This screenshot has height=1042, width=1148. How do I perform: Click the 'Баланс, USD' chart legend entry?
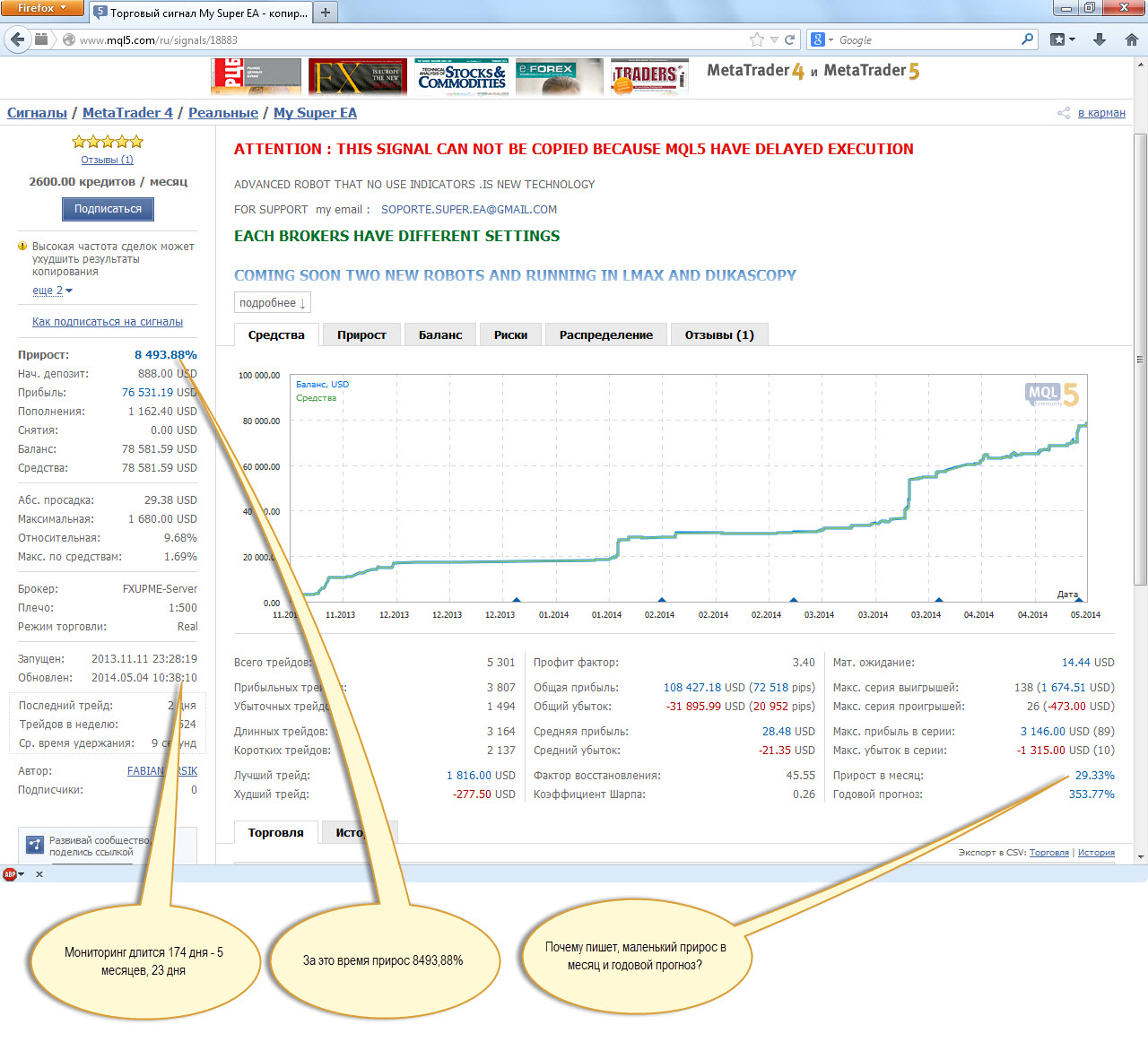pyautogui.click(x=323, y=385)
